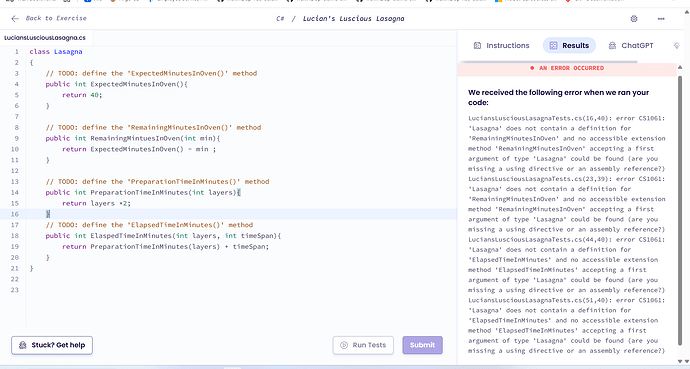This screenshot has height=369, width=690.
Task: Click the Back to Exercise link
Action: [x=49, y=18]
